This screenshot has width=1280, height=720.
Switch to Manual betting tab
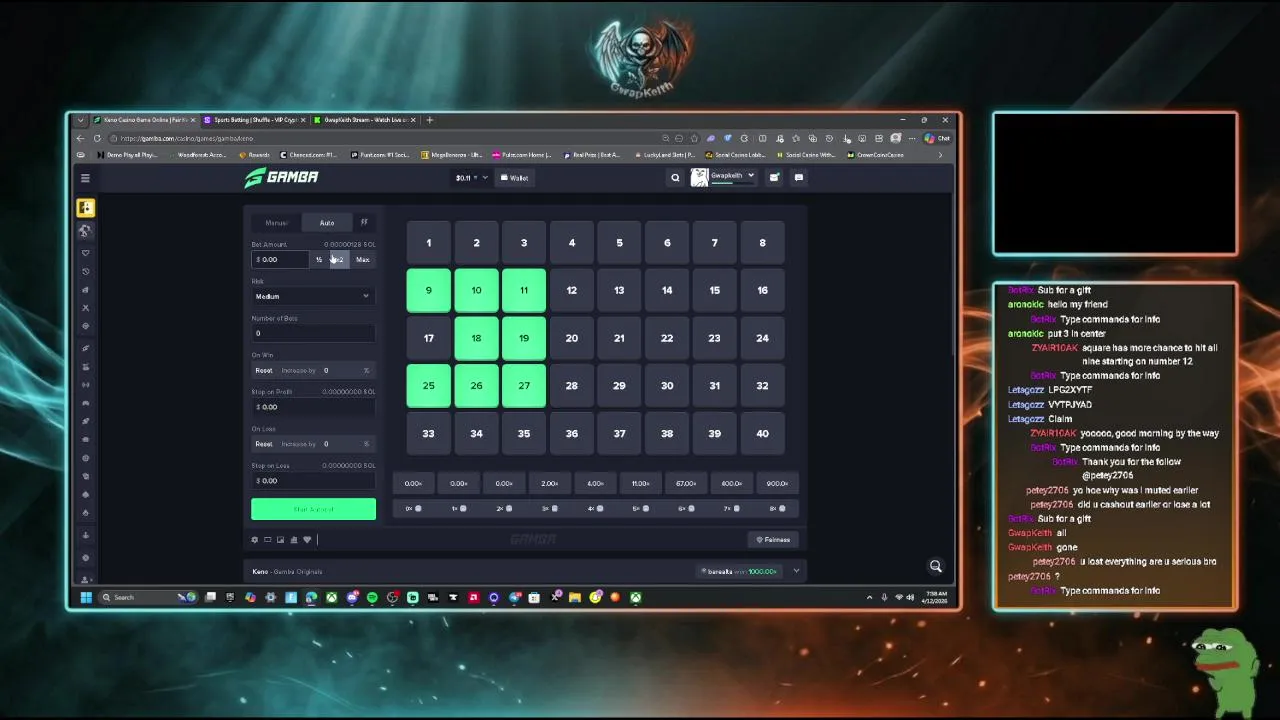pyautogui.click(x=277, y=222)
